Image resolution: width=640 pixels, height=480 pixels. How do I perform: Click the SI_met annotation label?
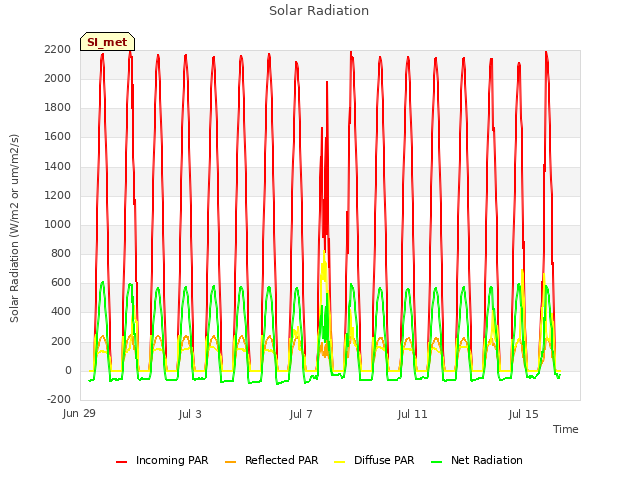(x=107, y=42)
